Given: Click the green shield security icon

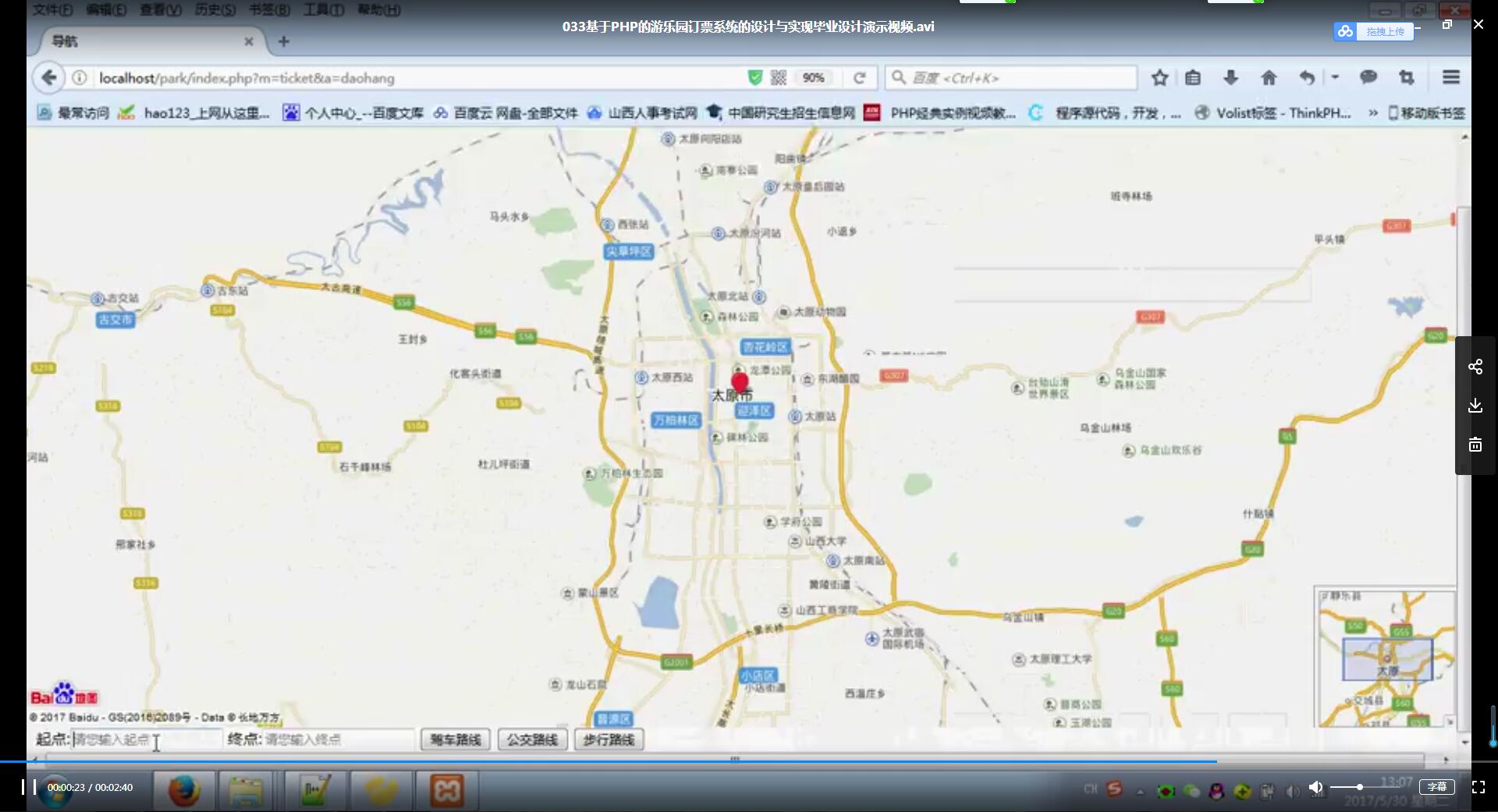Looking at the screenshot, I should [754, 78].
